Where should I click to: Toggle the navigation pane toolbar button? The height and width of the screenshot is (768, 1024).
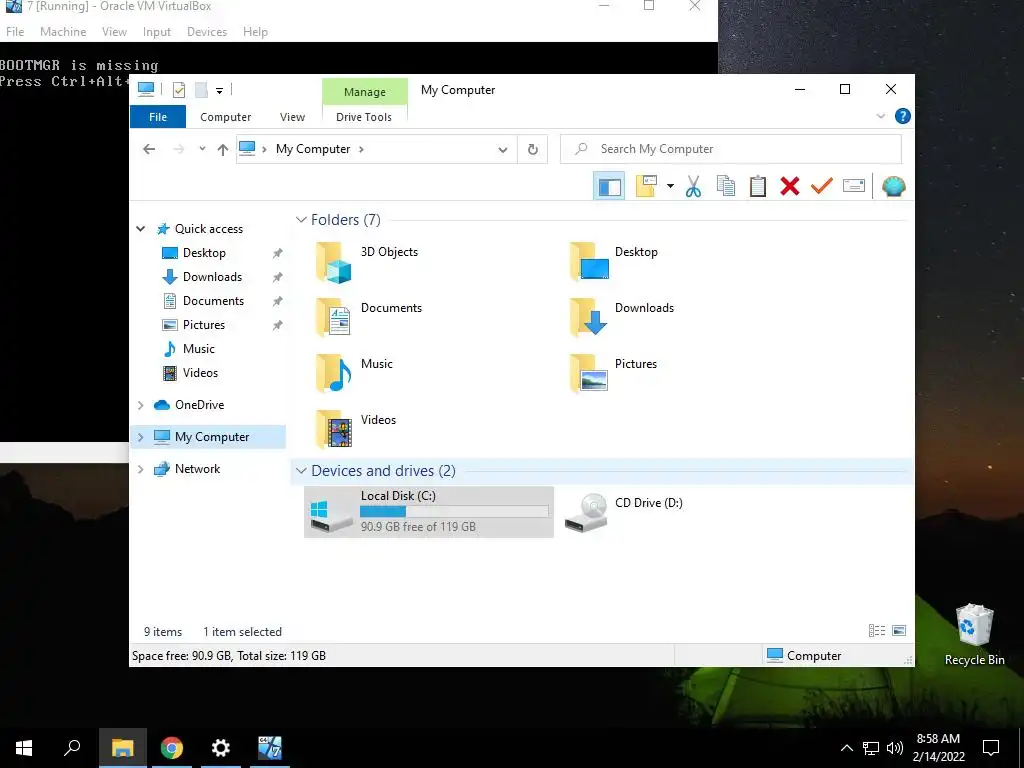[x=609, y=186]
